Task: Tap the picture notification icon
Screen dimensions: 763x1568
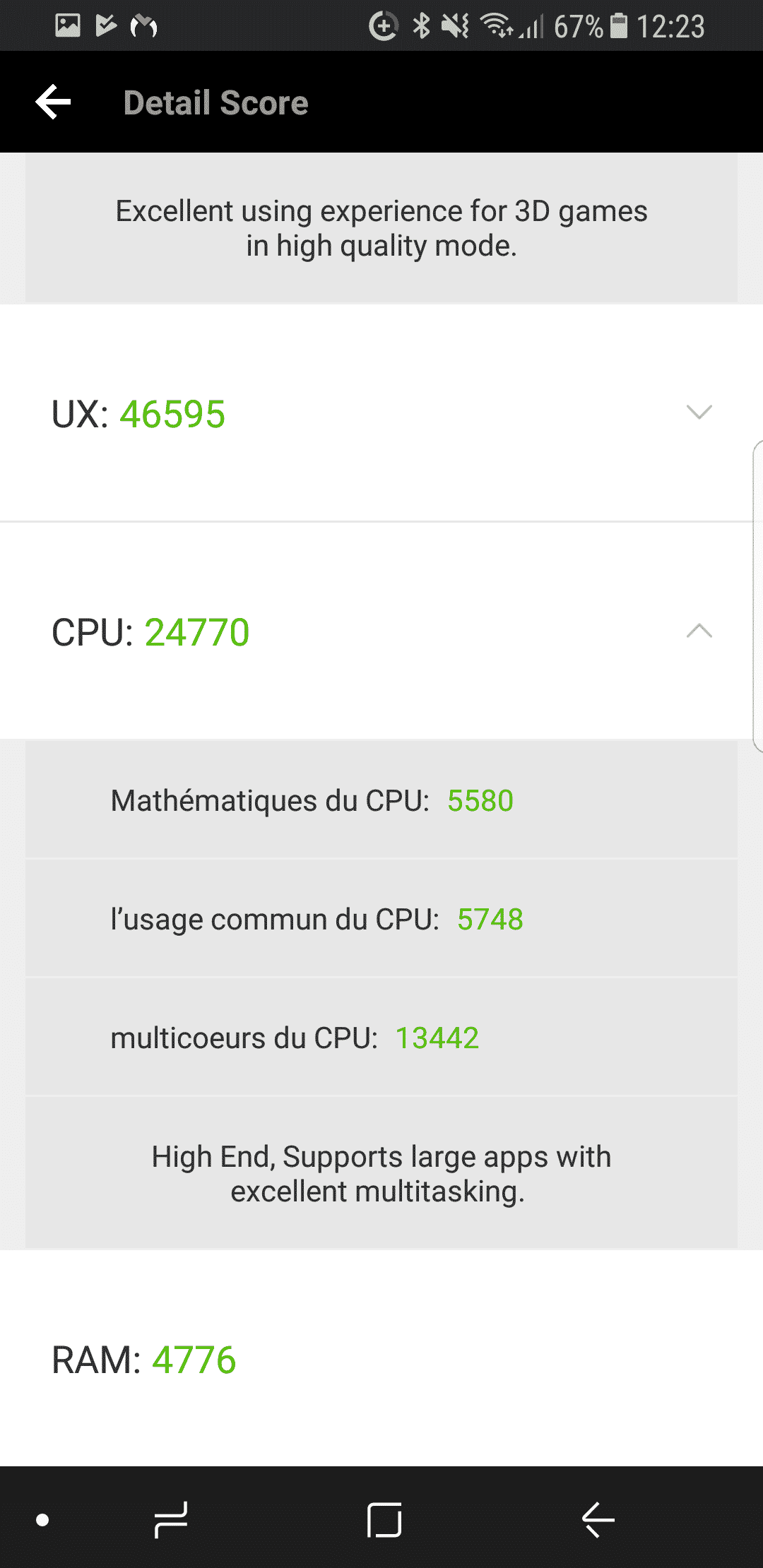Action: (x=68, y=26)
